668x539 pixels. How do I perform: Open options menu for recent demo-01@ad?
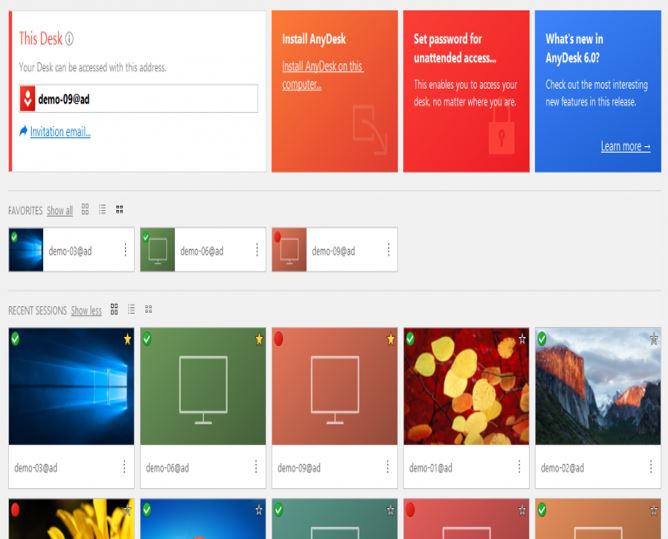[519, 467]
